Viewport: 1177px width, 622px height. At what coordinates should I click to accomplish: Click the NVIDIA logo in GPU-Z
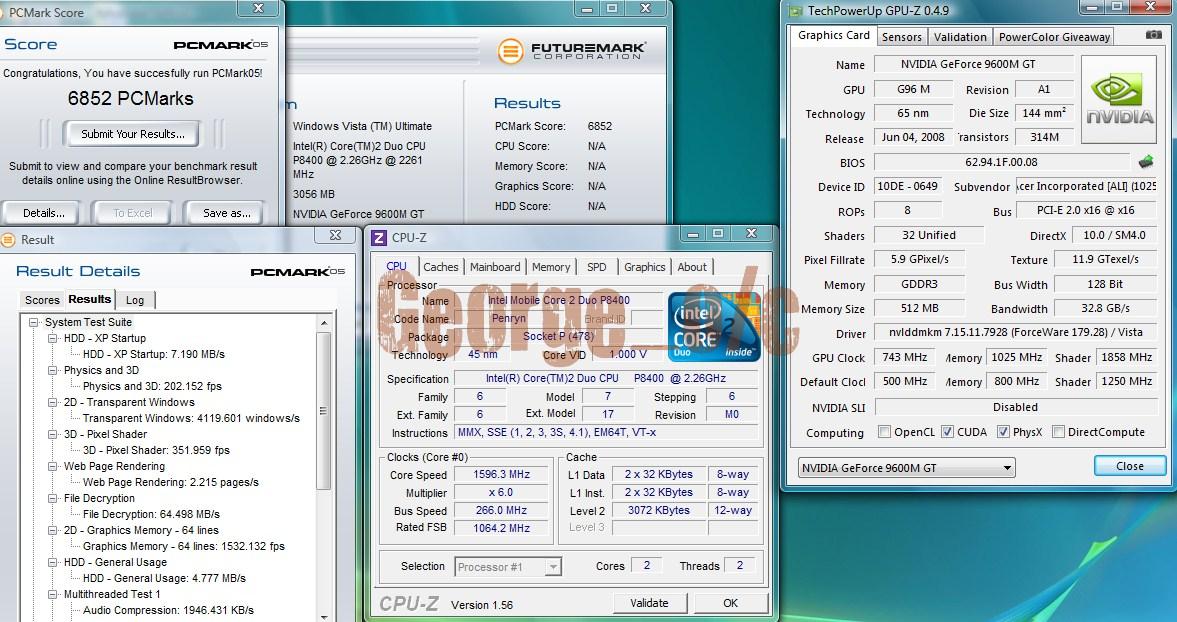[x=1118, y=100]
